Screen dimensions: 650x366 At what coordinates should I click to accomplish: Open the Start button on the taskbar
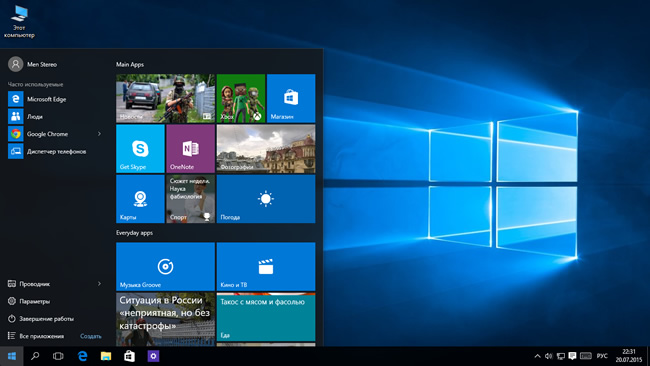pos(12,356)
